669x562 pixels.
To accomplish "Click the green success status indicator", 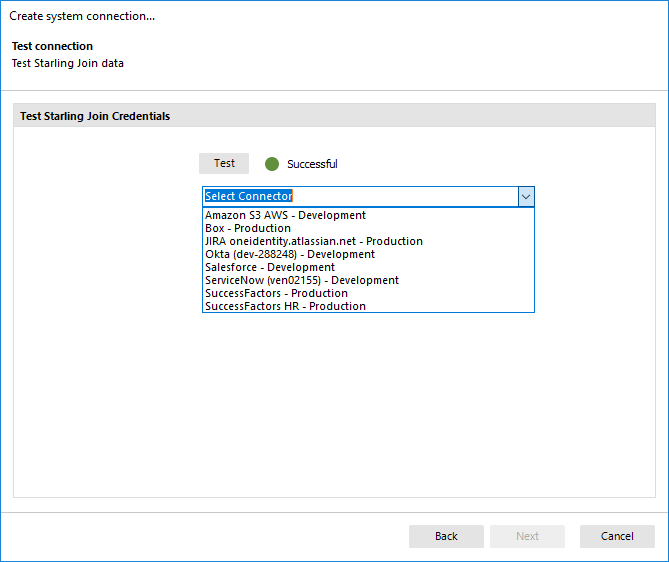I will click(271, 164).
